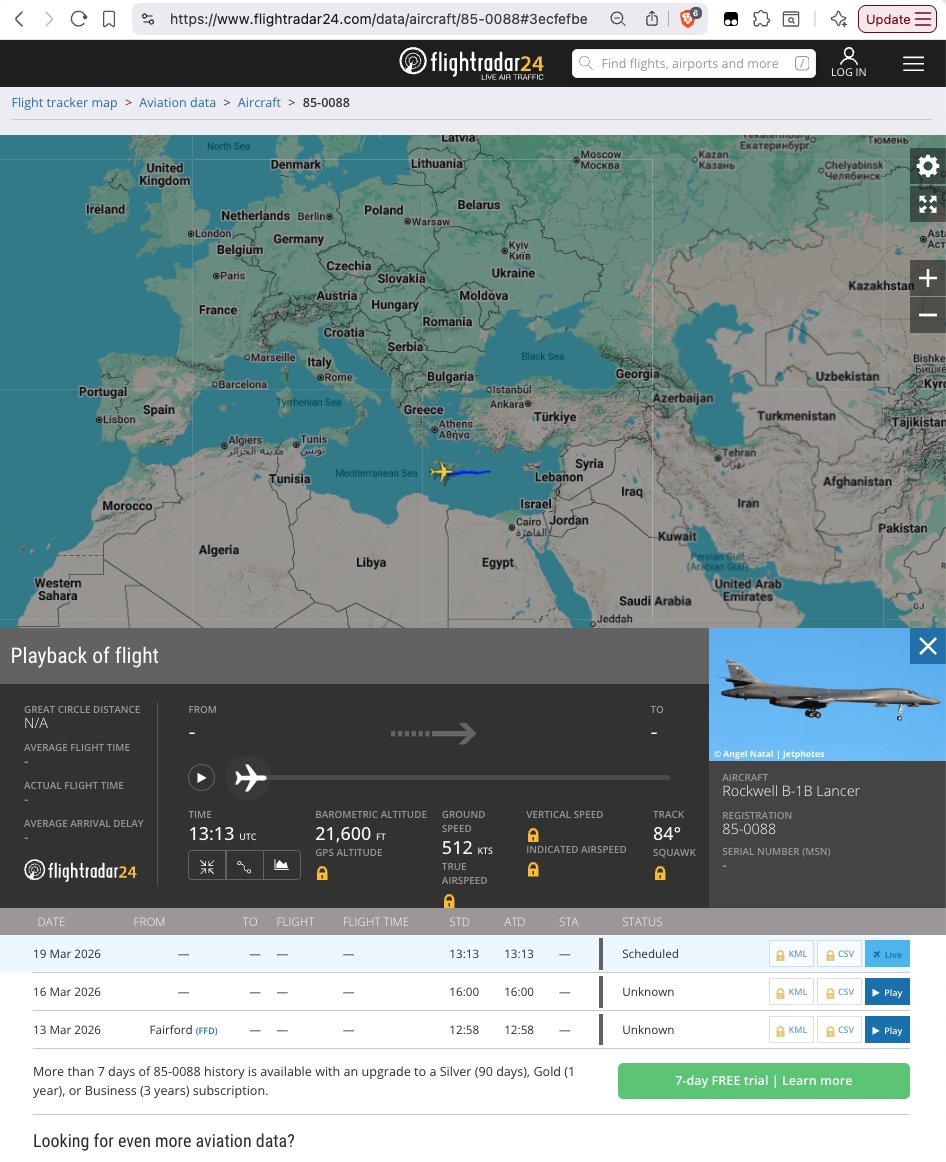Open the browser extensions puzzle icon
The image size is (946, 1162).
point(762,19)
